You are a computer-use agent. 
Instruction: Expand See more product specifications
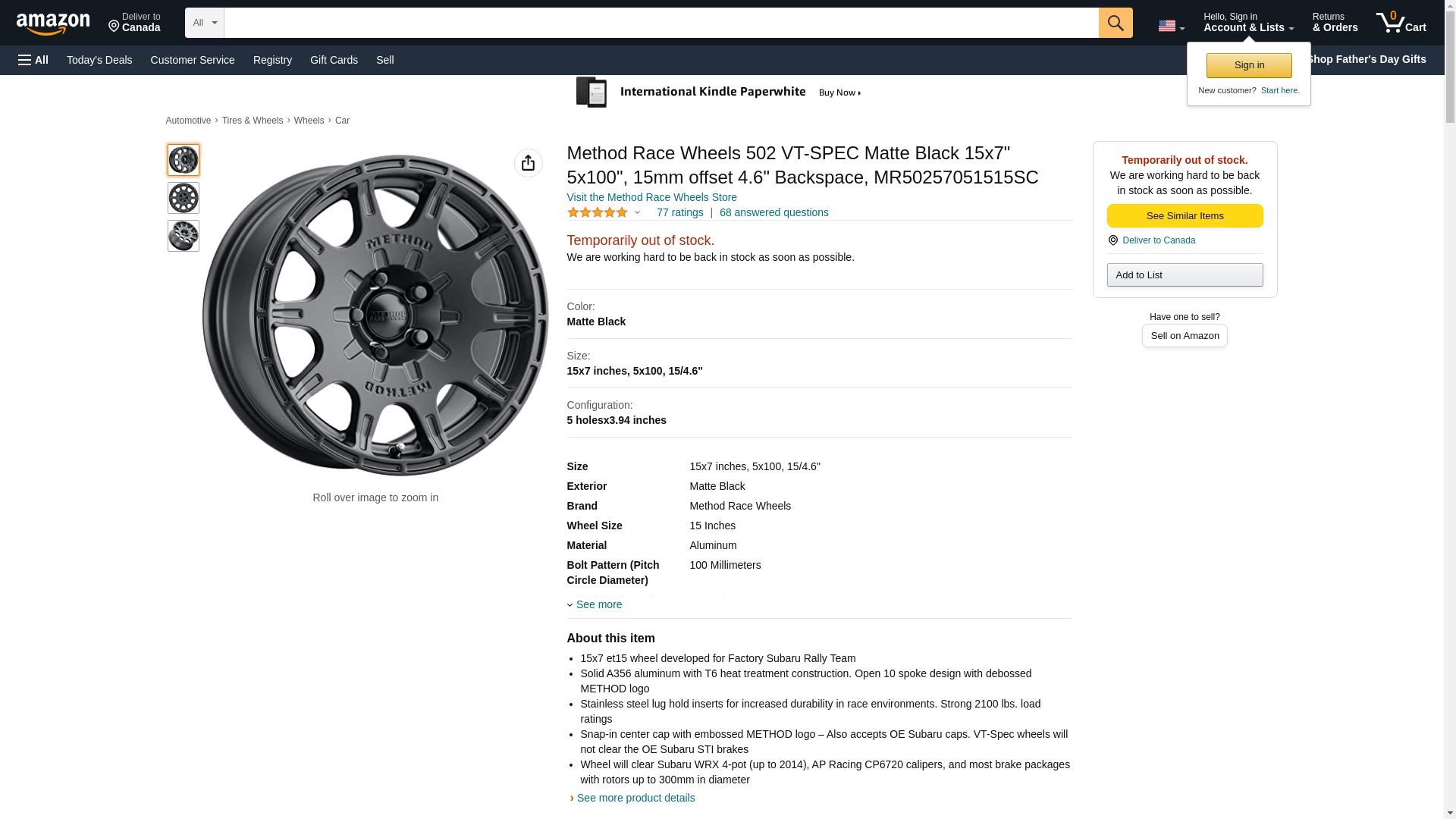(x=598, y=604)
